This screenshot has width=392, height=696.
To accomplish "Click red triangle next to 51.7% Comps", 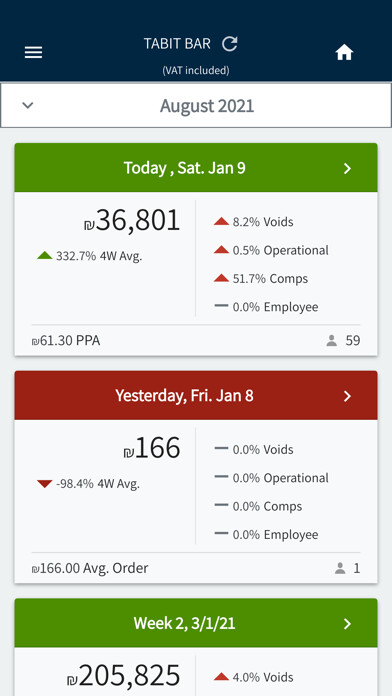I will click(x=221, y=278).
